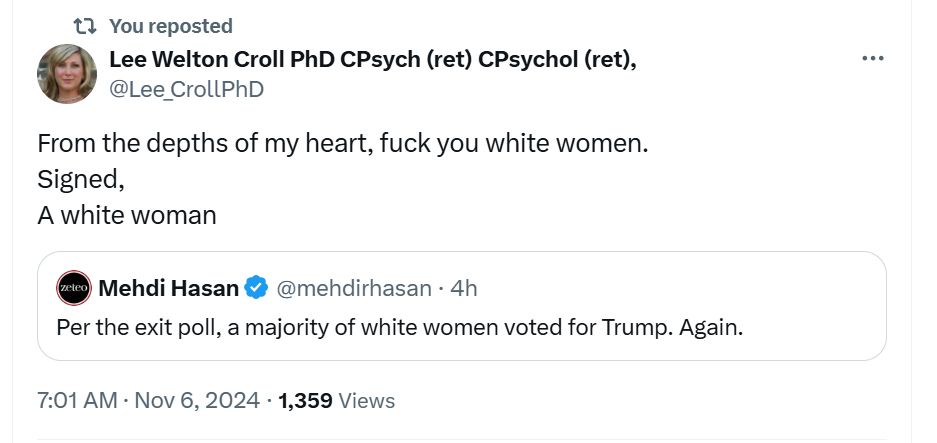Click the word "Views" in the footer
This screenshot has height=443, width=937.
click(367, 401)
